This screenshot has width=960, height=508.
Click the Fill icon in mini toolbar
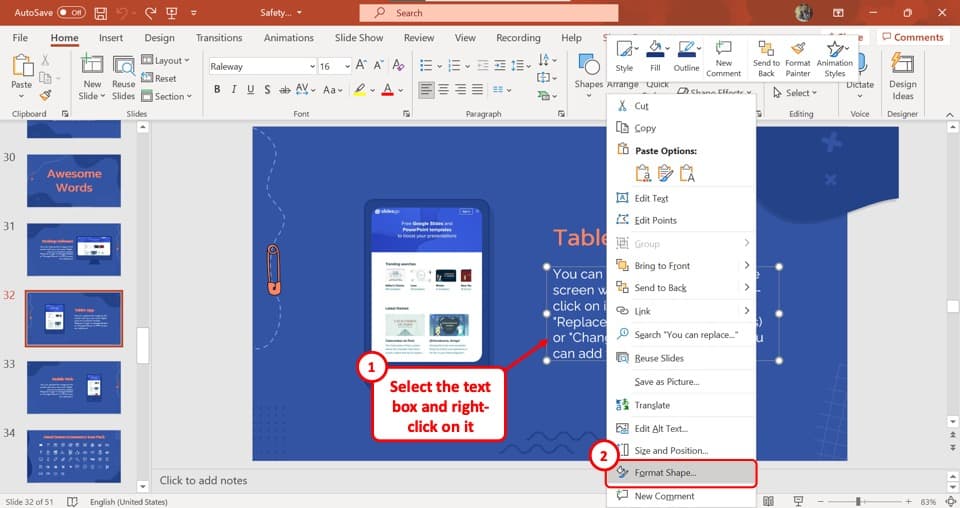click(655, 56)
